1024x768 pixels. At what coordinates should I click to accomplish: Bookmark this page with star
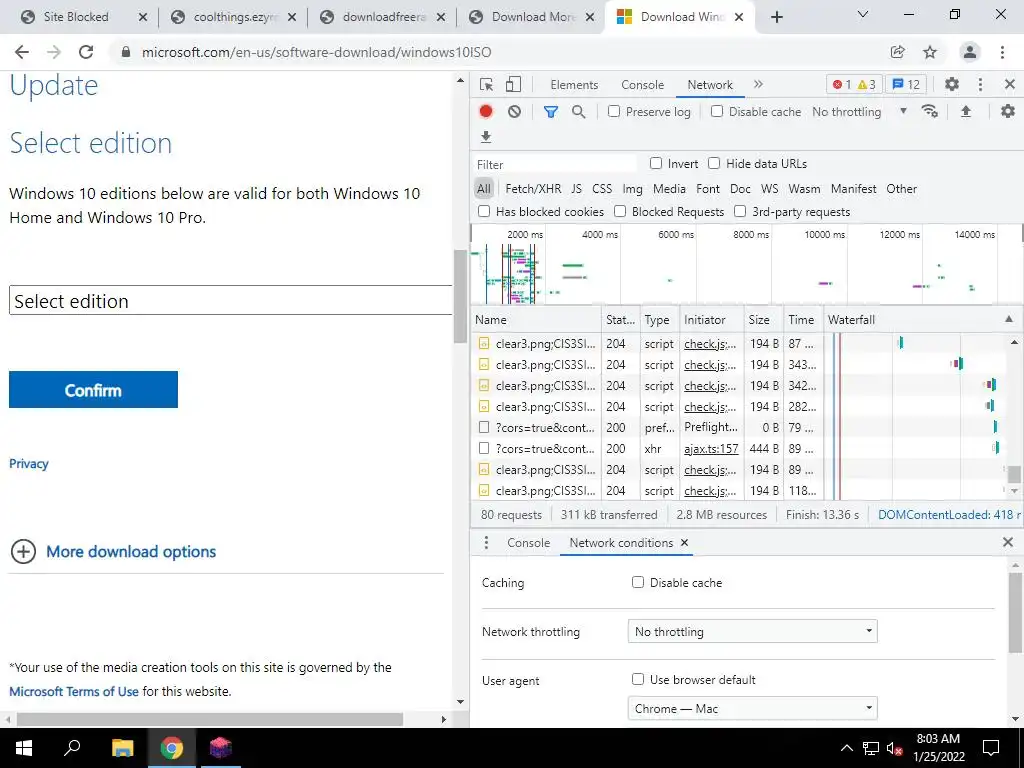coord(930,52)
